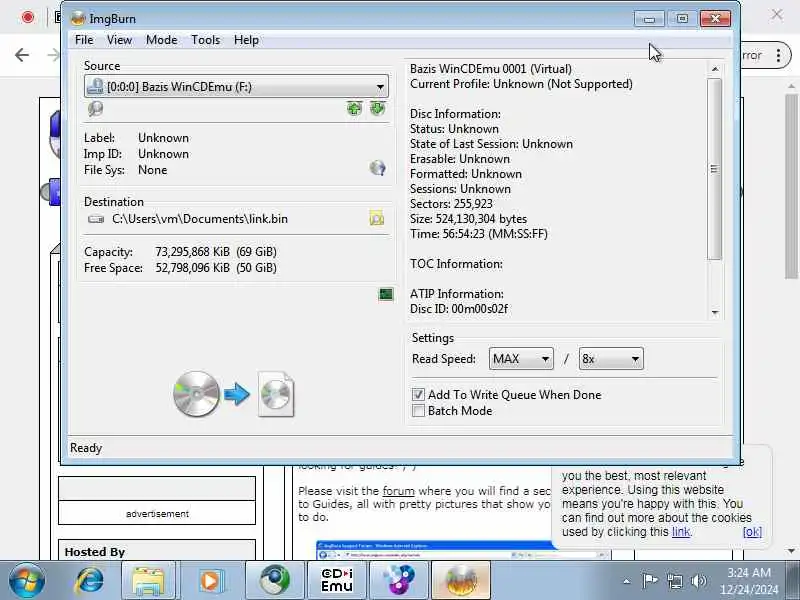Click the disc info panel scroll up arrow
The image size is (800, 600).
coord(715,69)
